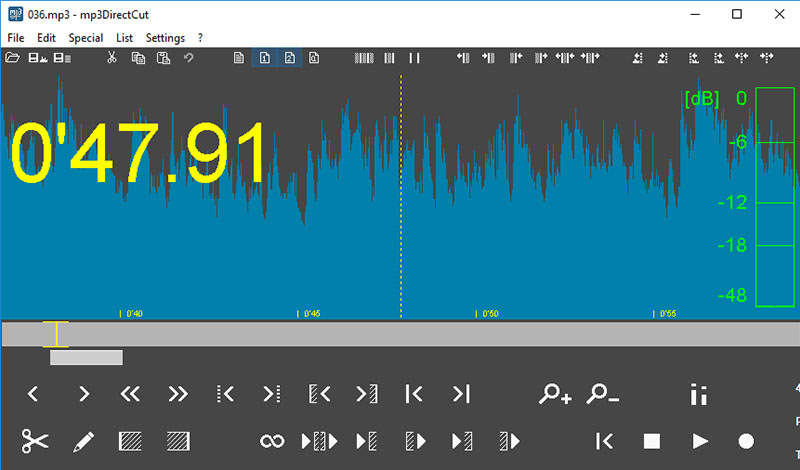Click the open file folder icon

pyautogui.click(x=12, y=58)
